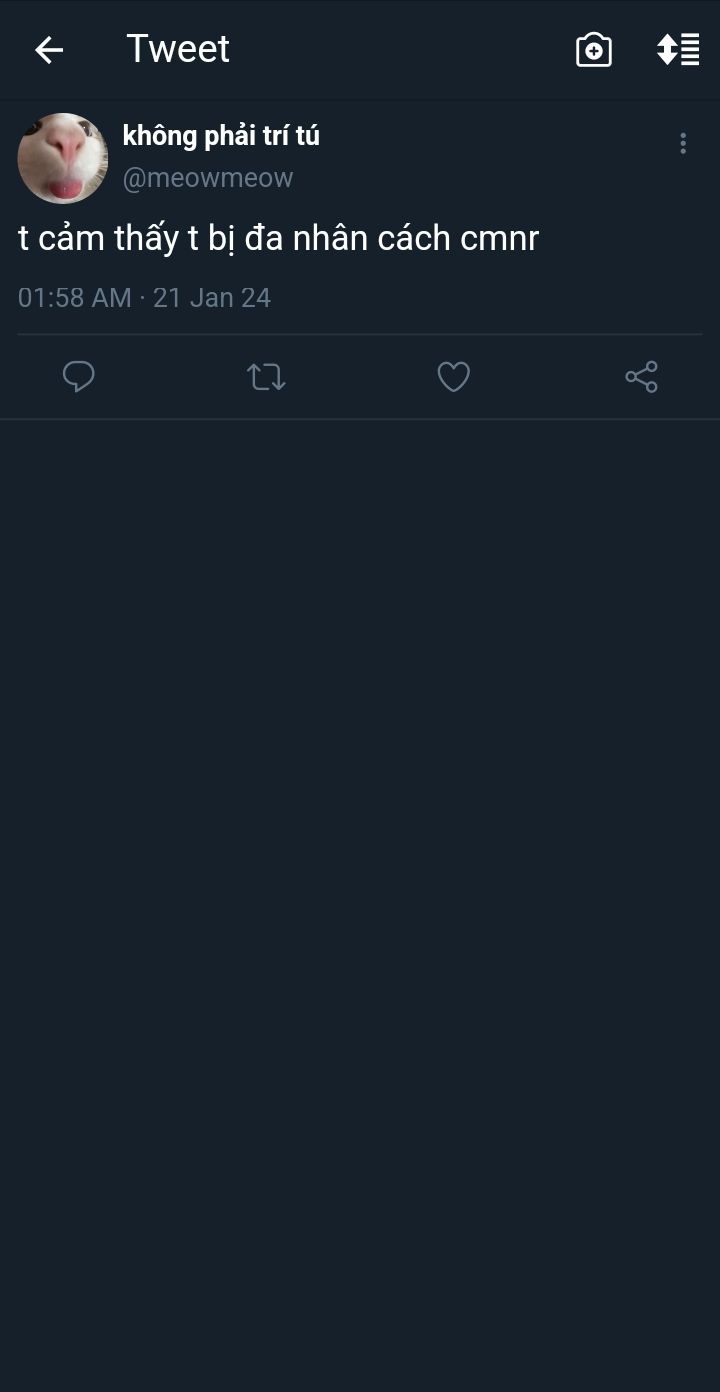Click the tweet text body

(x=279, y=239)
